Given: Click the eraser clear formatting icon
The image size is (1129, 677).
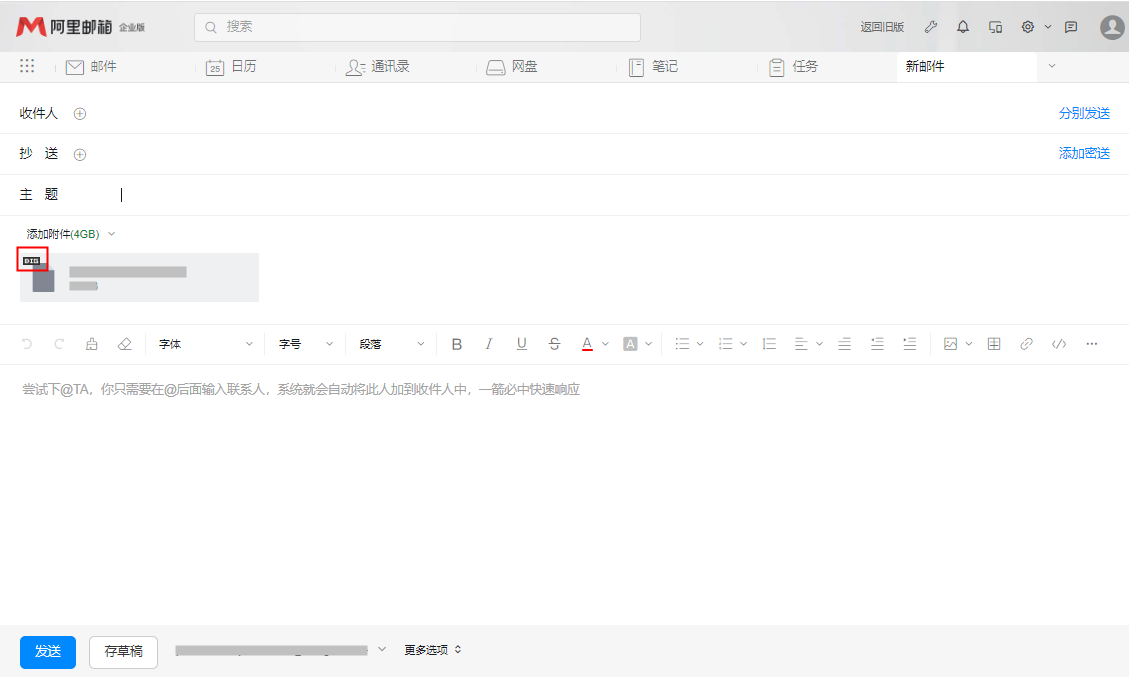Looking at the screenshot, I should coord(124,344).
